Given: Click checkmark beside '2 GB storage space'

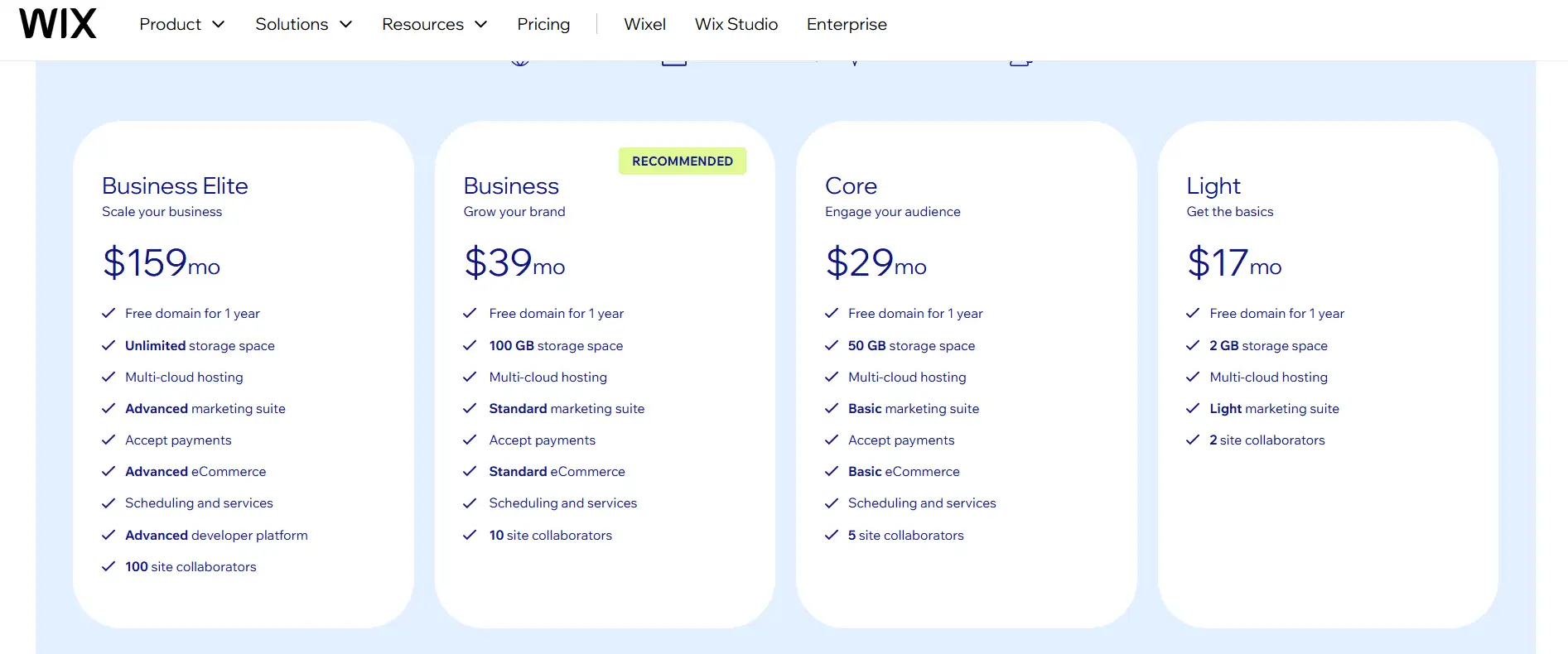Looking at the screenshot, I should pos(1193,345).
